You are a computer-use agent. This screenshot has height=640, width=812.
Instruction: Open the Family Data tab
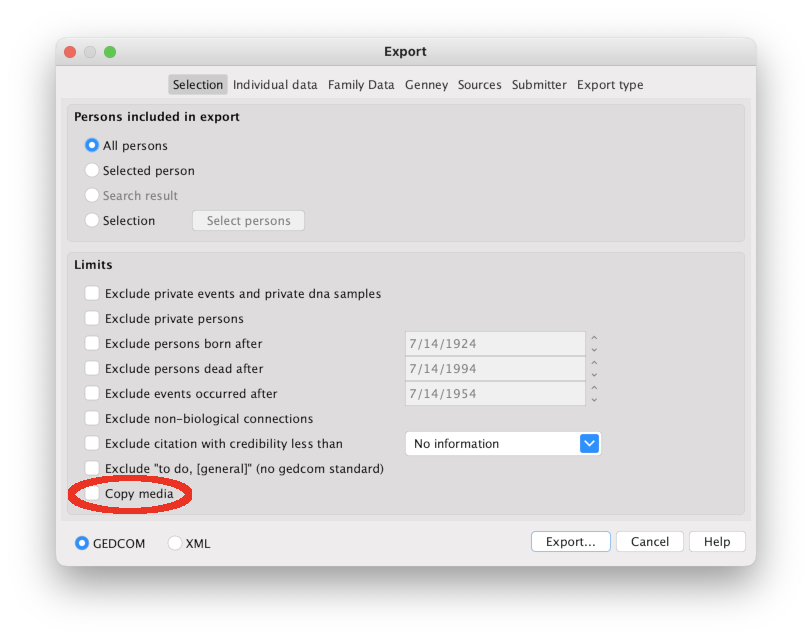(361, 85)
